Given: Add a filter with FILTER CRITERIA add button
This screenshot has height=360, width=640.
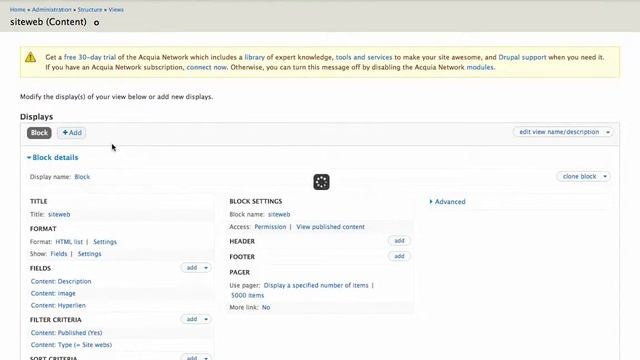Looking at the screenshot, I should tap(191, 319).
